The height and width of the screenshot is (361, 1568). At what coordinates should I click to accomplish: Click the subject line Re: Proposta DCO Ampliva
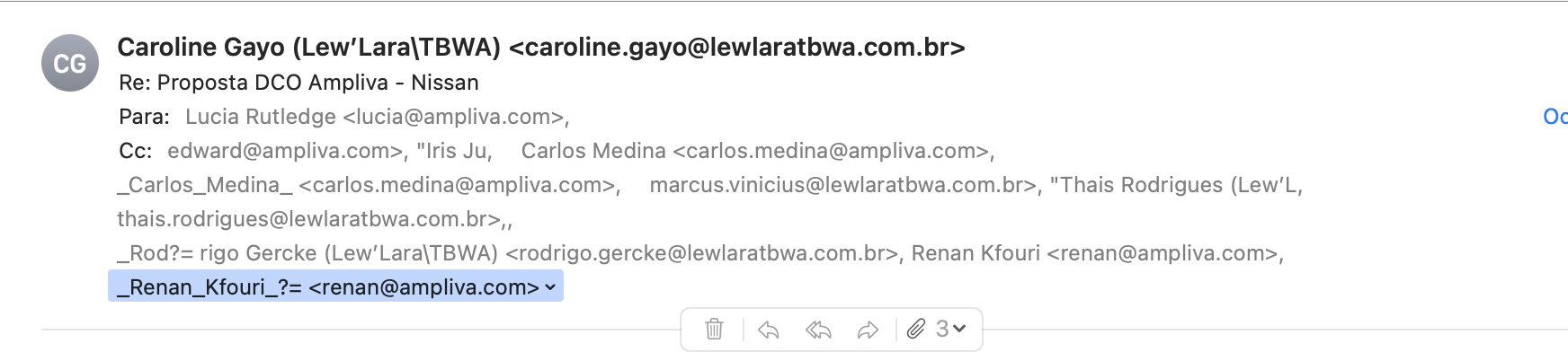point(298,83)
